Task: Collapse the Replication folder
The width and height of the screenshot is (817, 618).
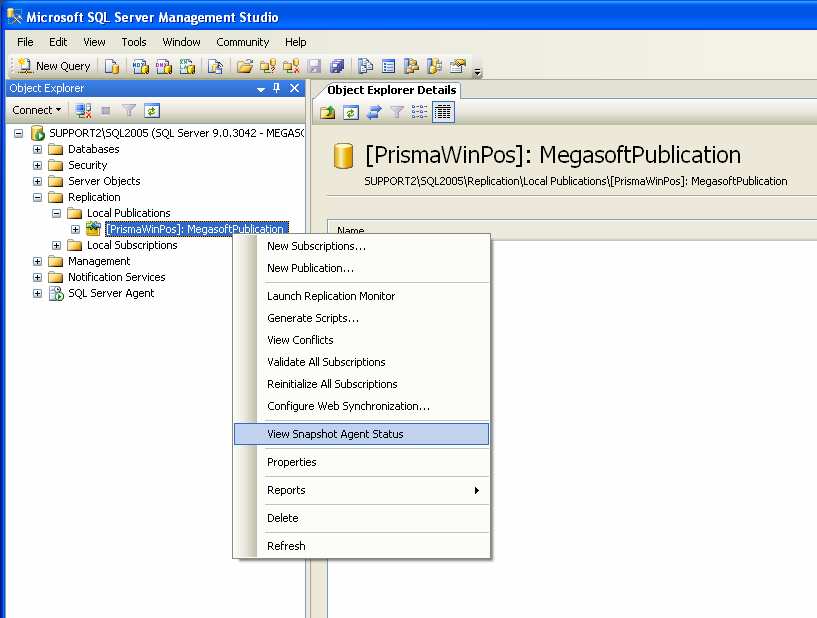Action: (38, 197)
